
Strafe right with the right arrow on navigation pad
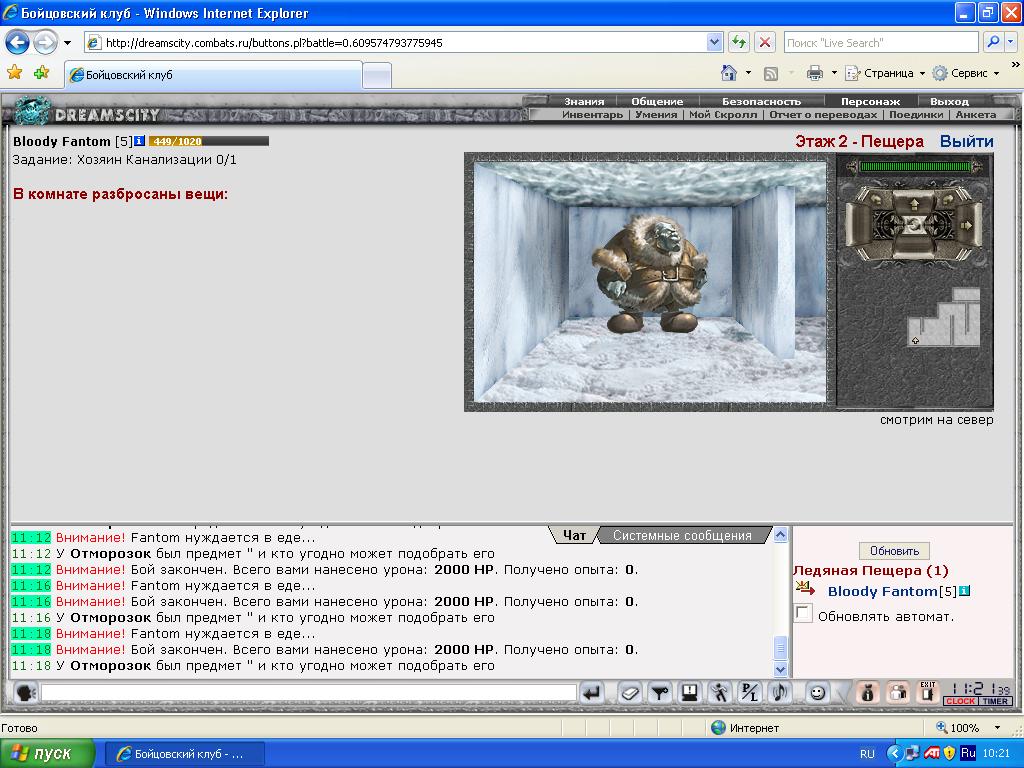(x=967, y=225)
